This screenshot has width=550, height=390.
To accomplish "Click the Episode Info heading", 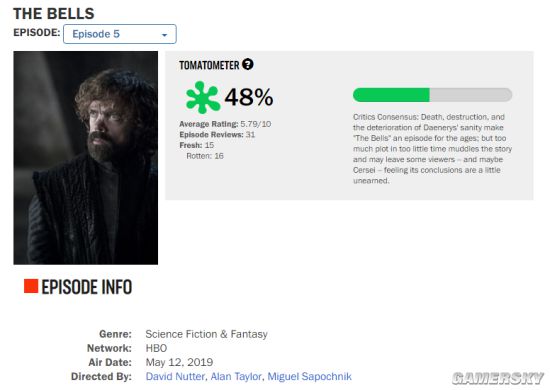I will pos(87,287).
